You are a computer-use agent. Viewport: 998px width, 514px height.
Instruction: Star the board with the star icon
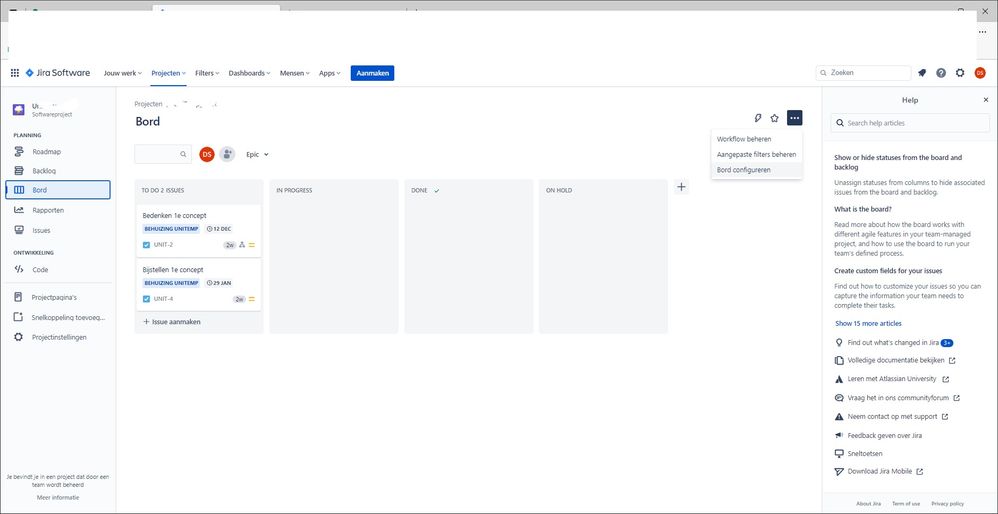tap(775, 118)
